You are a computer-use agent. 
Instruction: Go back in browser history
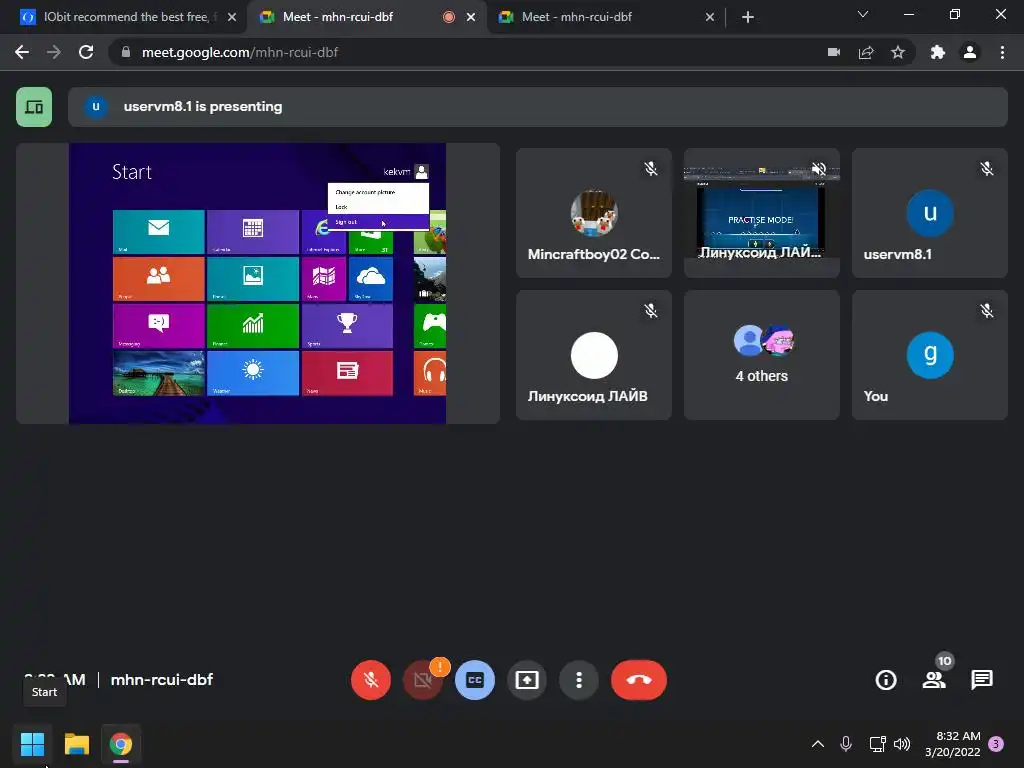pyautogui.click(x=22, y=52)
